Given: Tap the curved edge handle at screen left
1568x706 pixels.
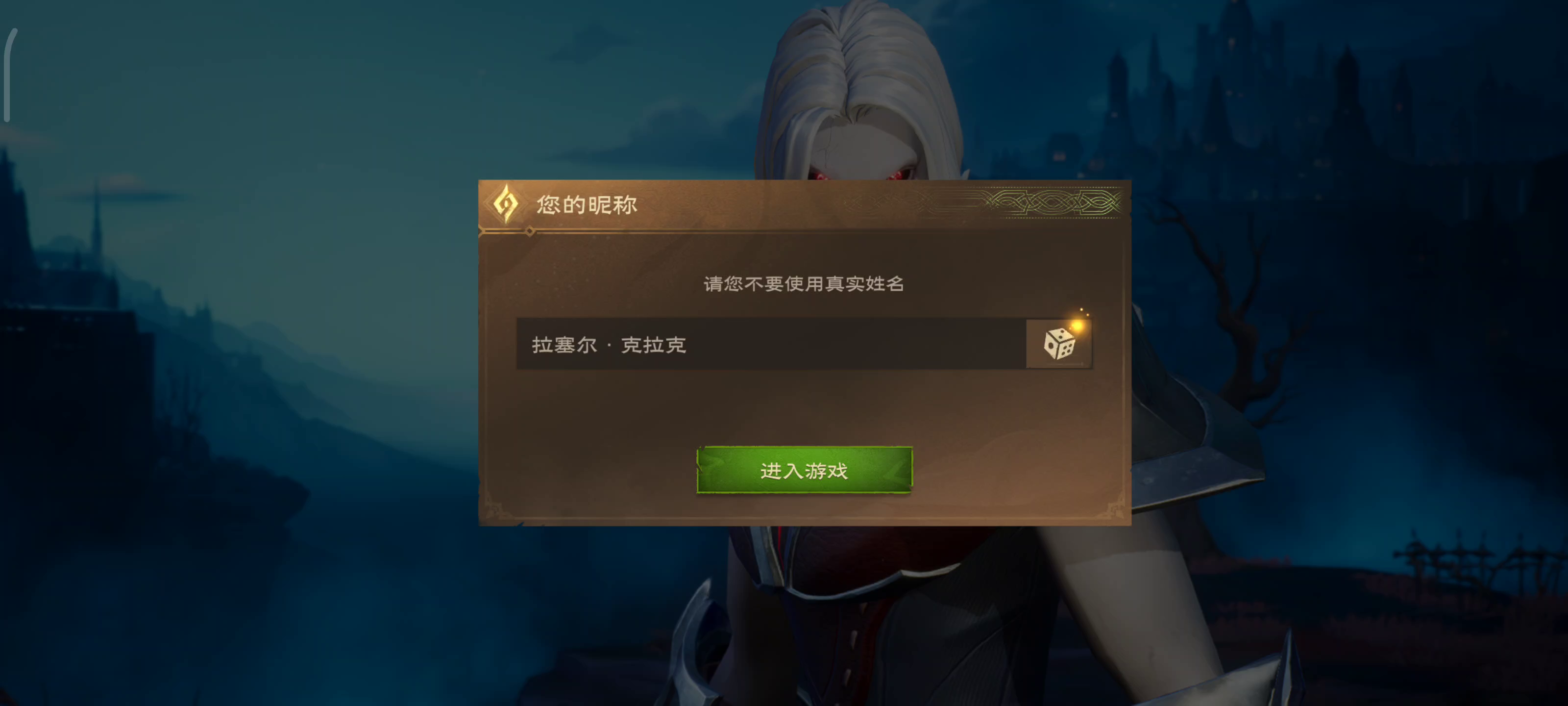Looking at the screenshot, I should point(8,75).
